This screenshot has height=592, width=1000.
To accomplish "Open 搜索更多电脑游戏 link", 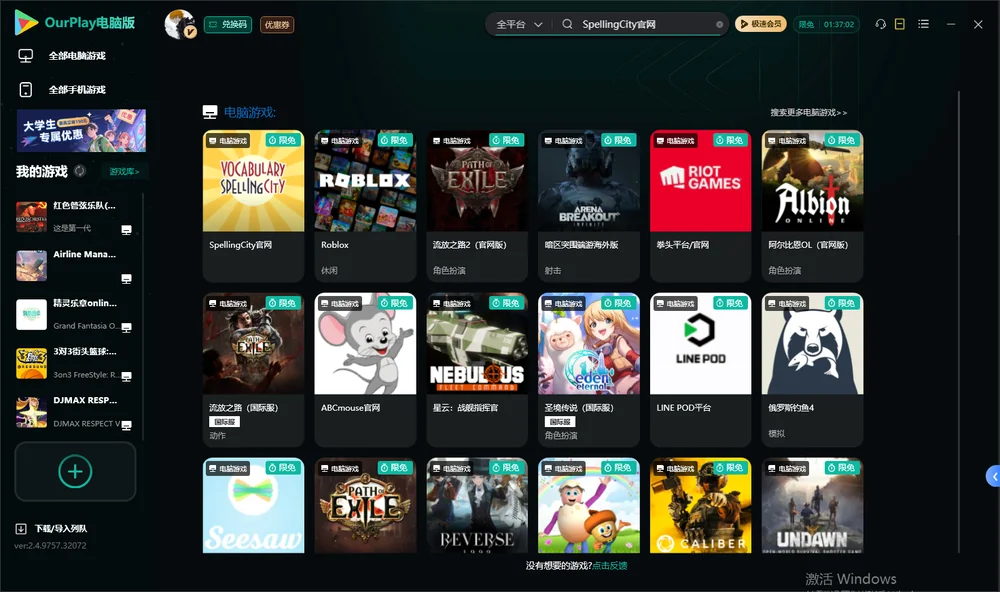I will [x=808, y=112].
